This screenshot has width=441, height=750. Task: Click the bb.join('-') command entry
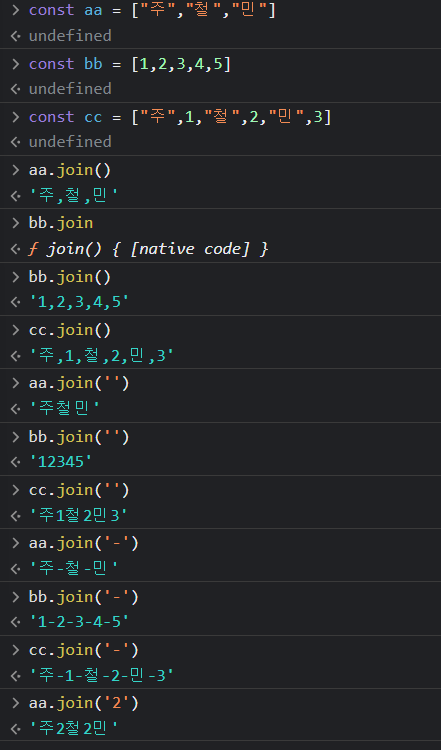84,597
